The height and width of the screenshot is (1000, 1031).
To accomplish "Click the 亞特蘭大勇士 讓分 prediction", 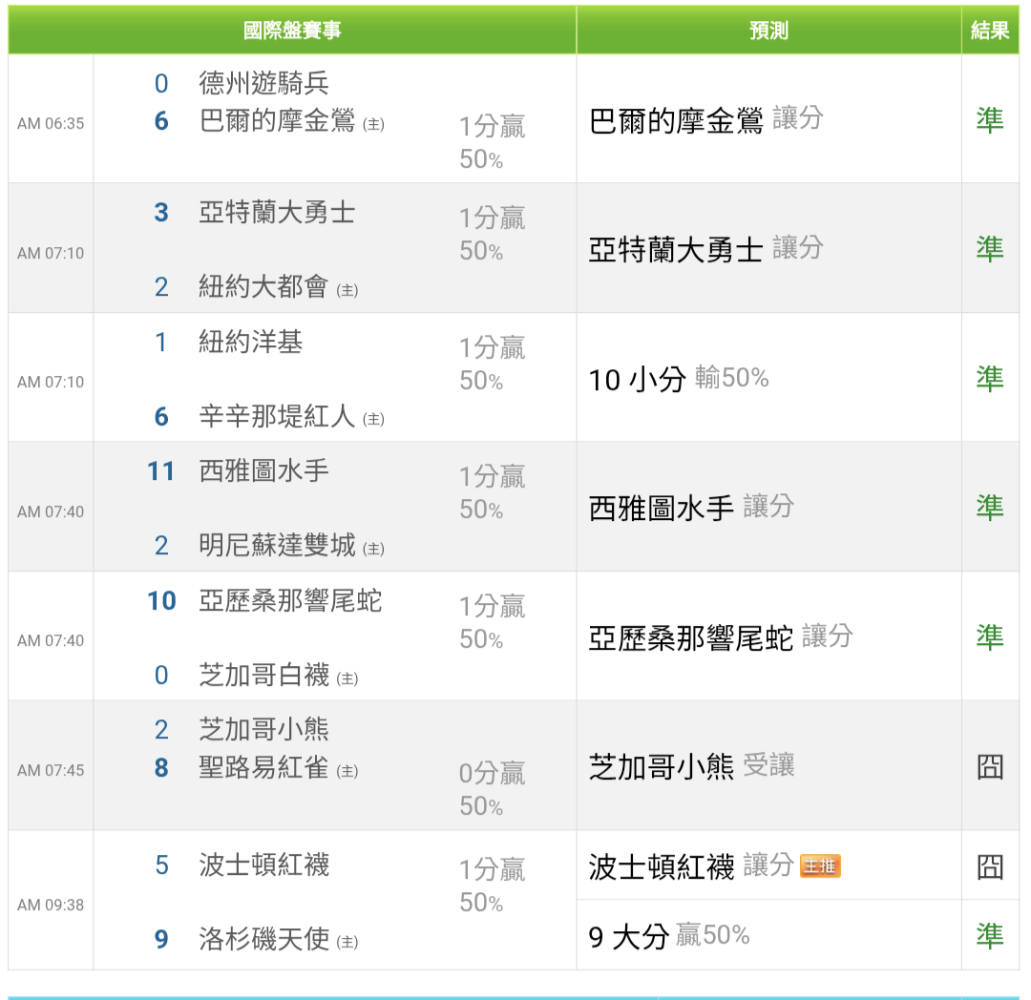I will [x=706, y=249].
